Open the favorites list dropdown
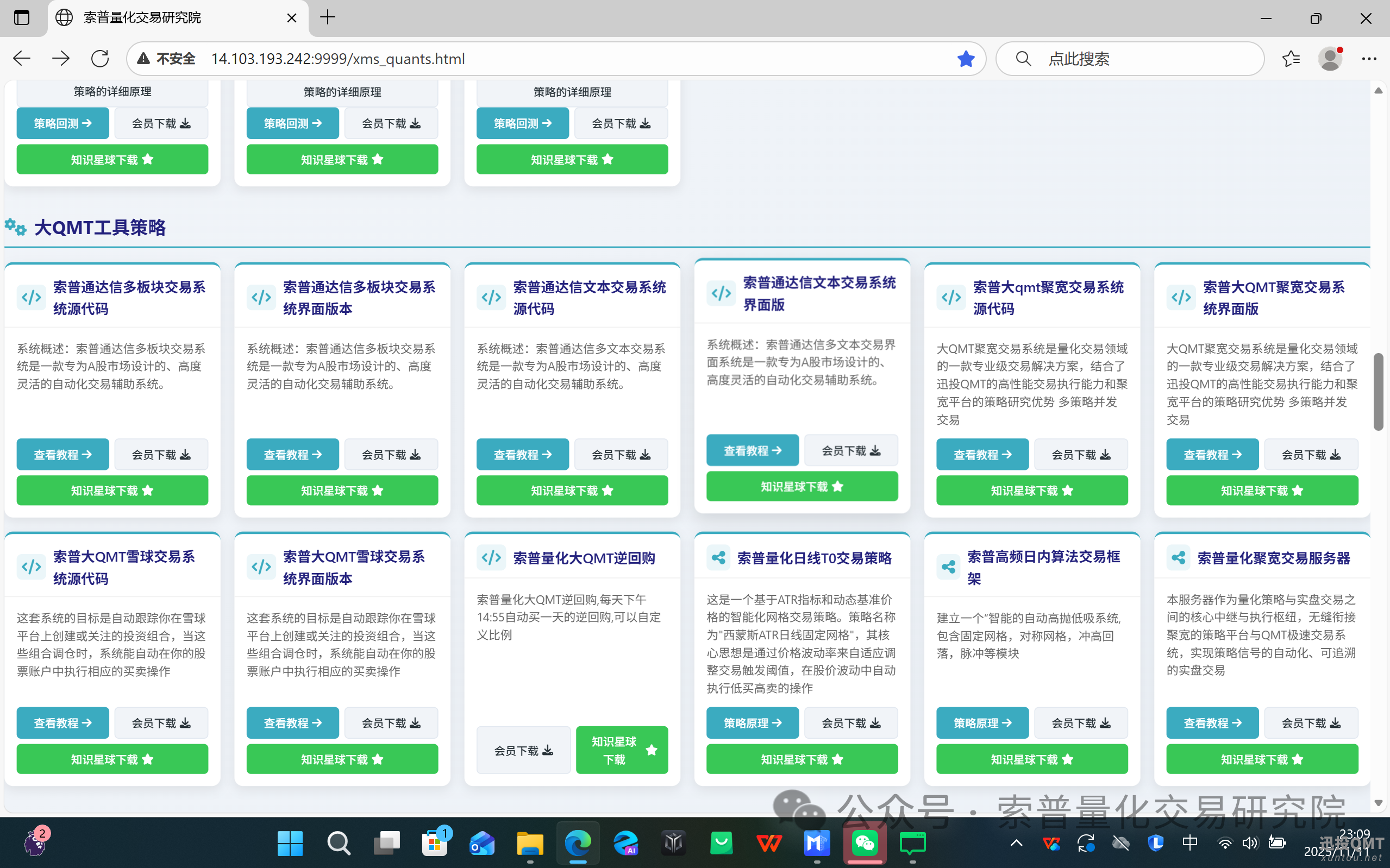This screenshot has height=868, width=1390. tap(1292, 58)
